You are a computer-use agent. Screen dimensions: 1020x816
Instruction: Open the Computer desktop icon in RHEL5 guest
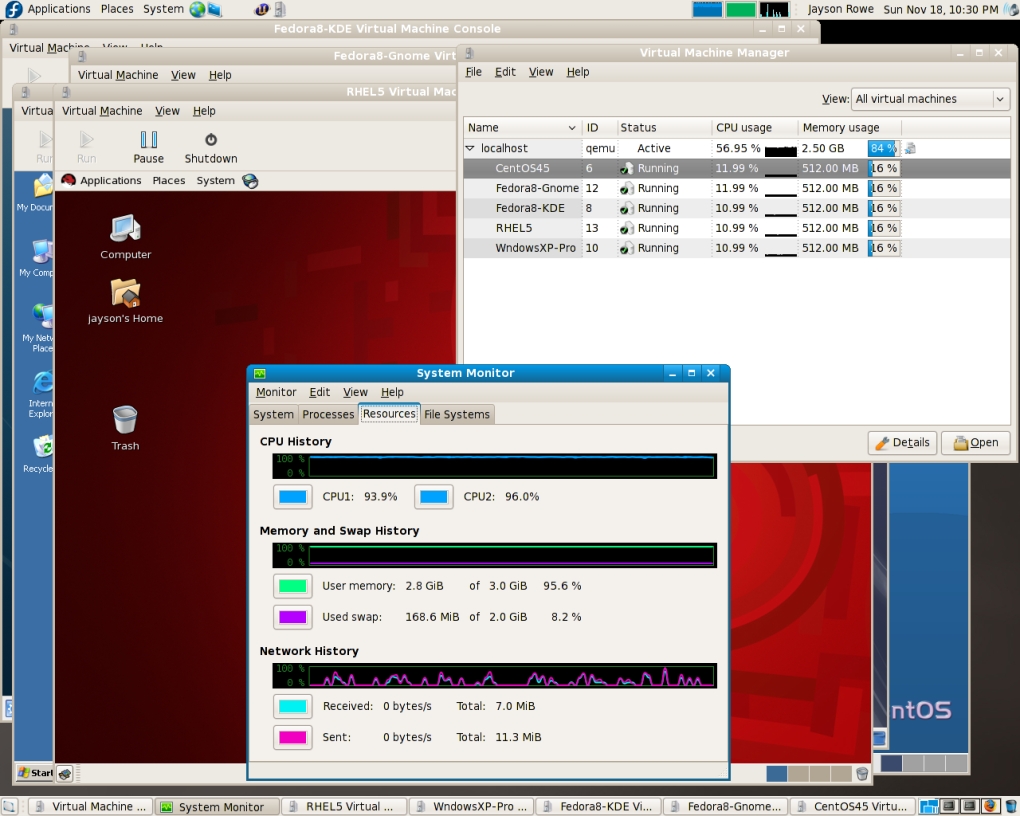[x=125, y=228]
